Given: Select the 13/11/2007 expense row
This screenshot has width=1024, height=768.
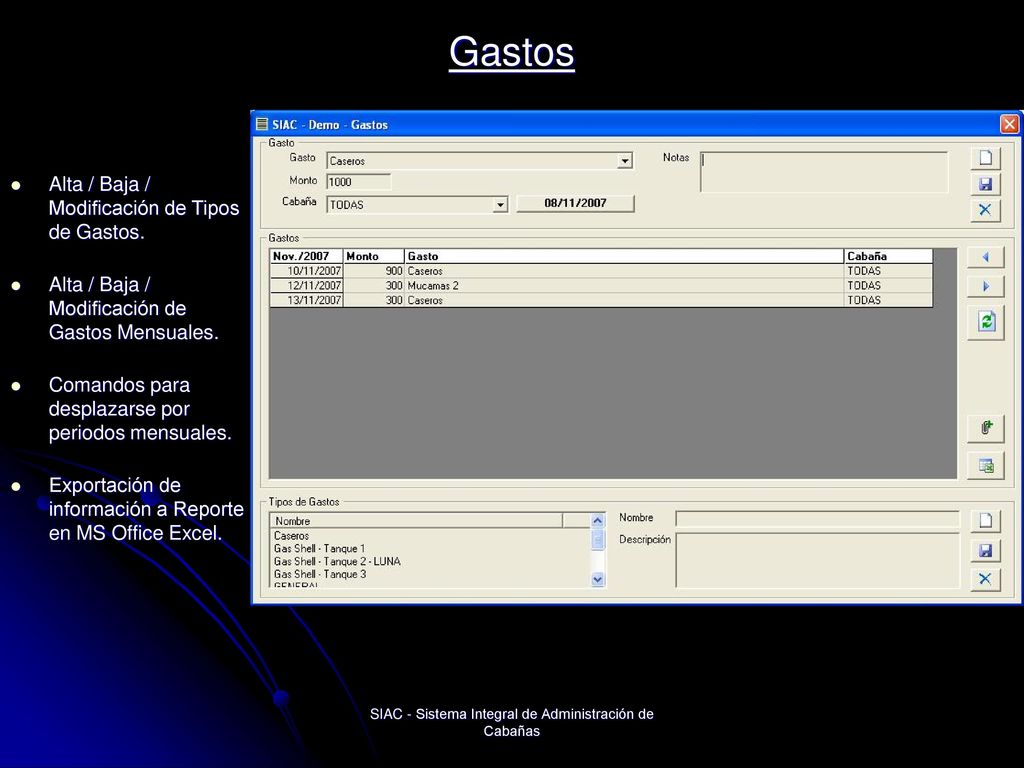Looking at the screenshot, I should pos(601,300).
